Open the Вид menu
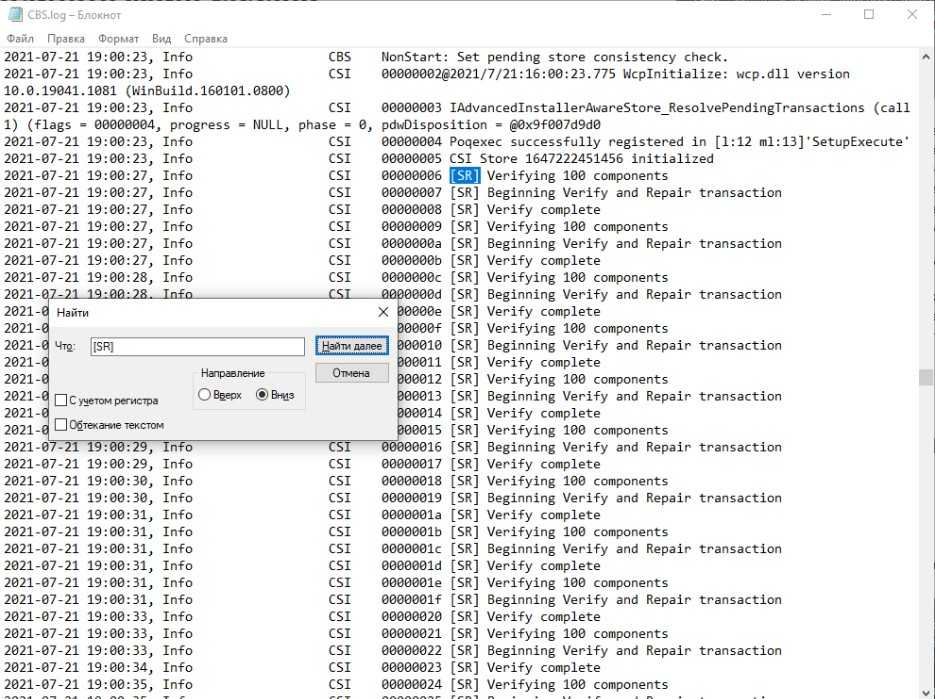Image resolution: width=935 pixels, height=699 pixels. pos(161,38)
